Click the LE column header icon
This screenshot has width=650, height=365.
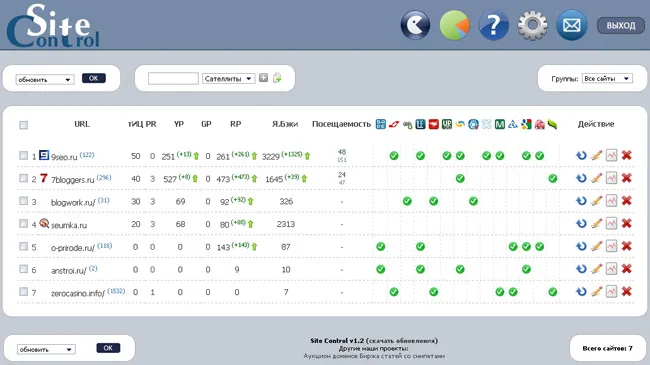point(420,124)
